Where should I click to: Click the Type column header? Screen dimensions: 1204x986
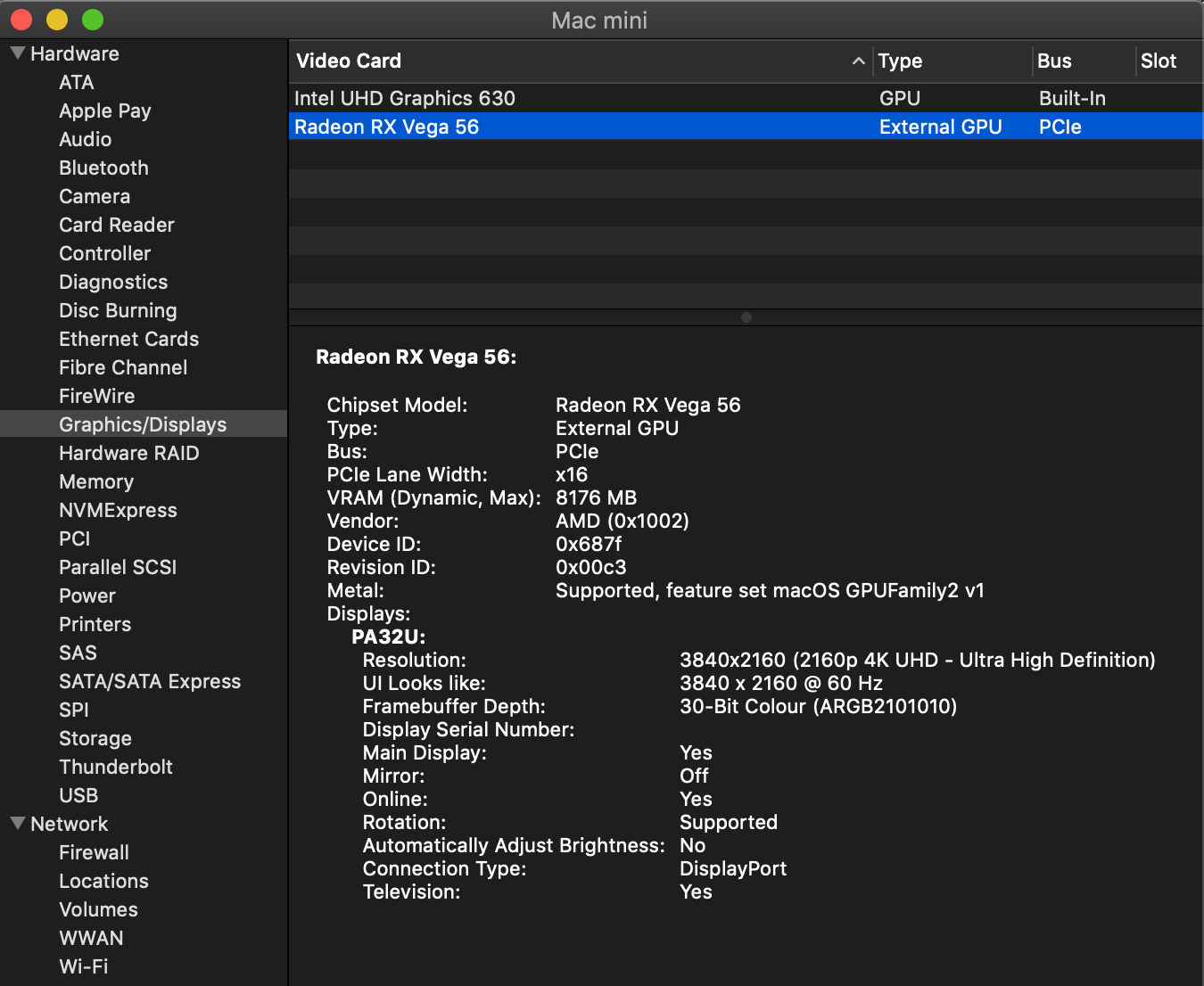(900, 61)
